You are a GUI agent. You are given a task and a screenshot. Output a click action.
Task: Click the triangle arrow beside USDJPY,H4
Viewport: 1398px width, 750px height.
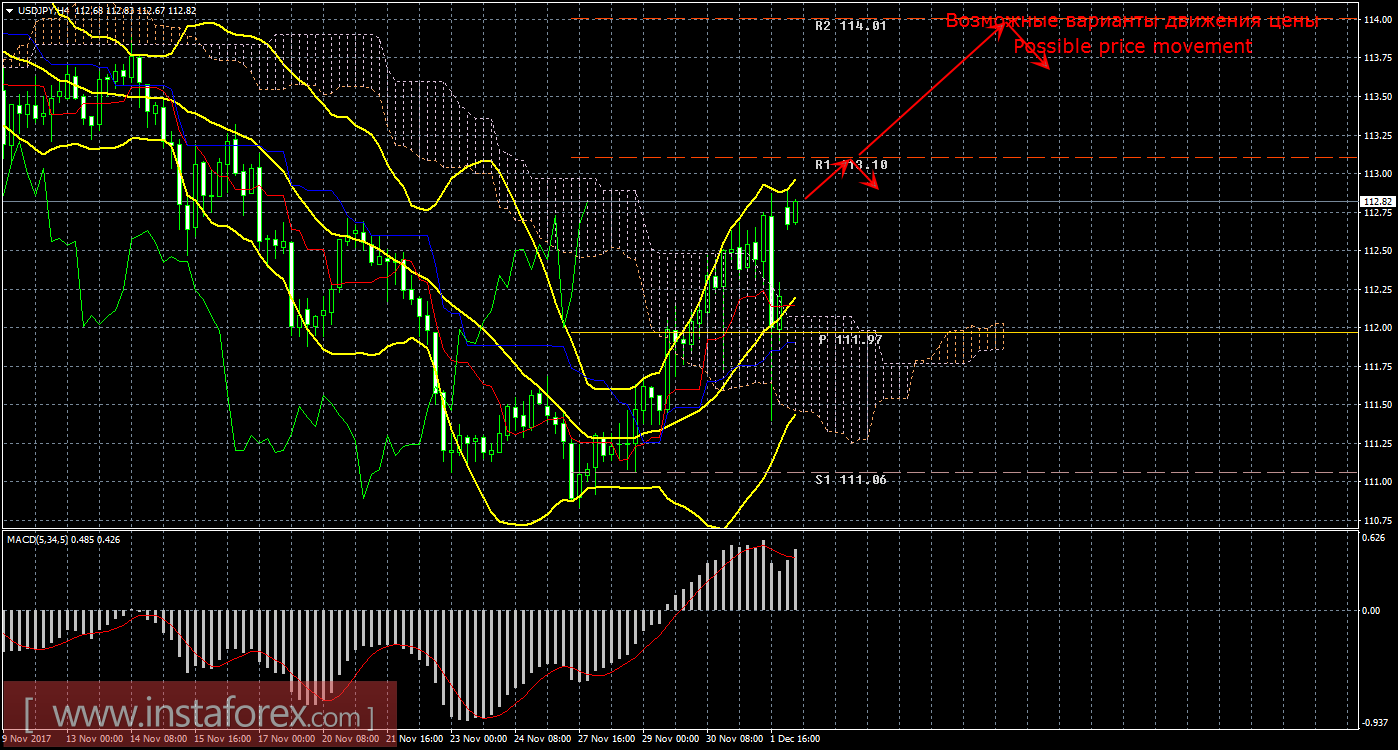click(9, 10)
